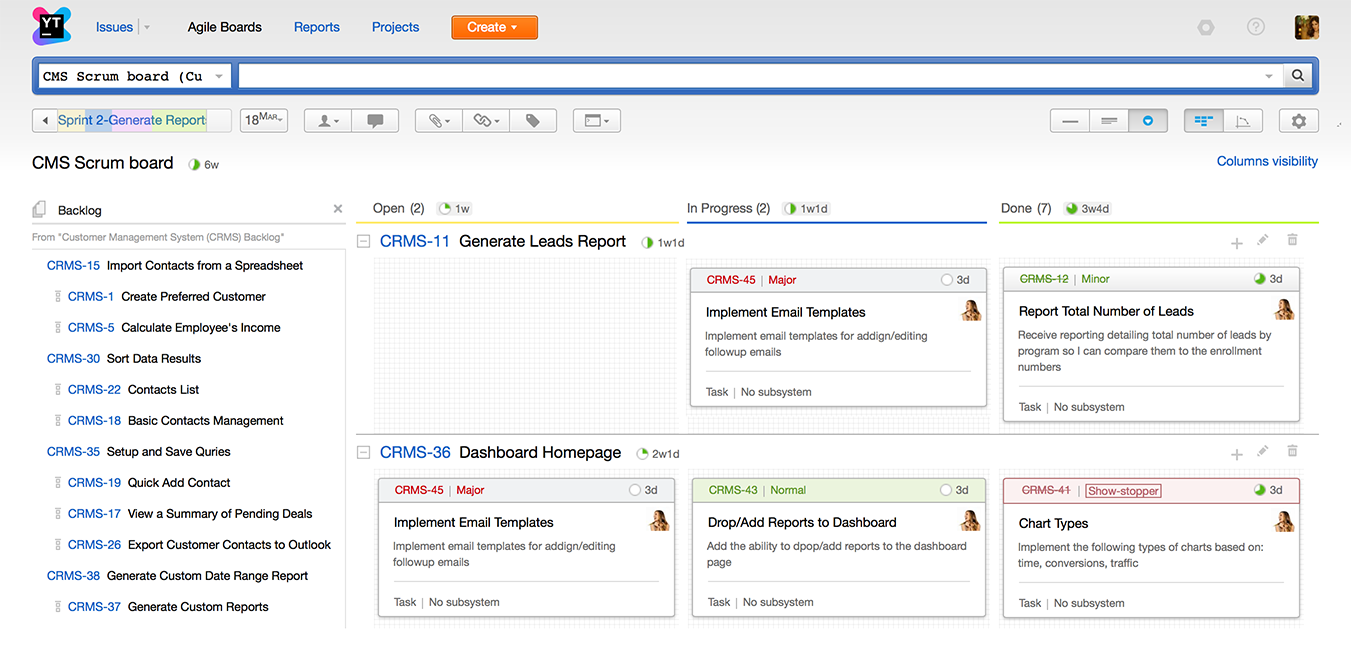Edit the CRMS-11 swimlane with the pencil icon
Viewport: 1351px width, 650px height.
1263,240
